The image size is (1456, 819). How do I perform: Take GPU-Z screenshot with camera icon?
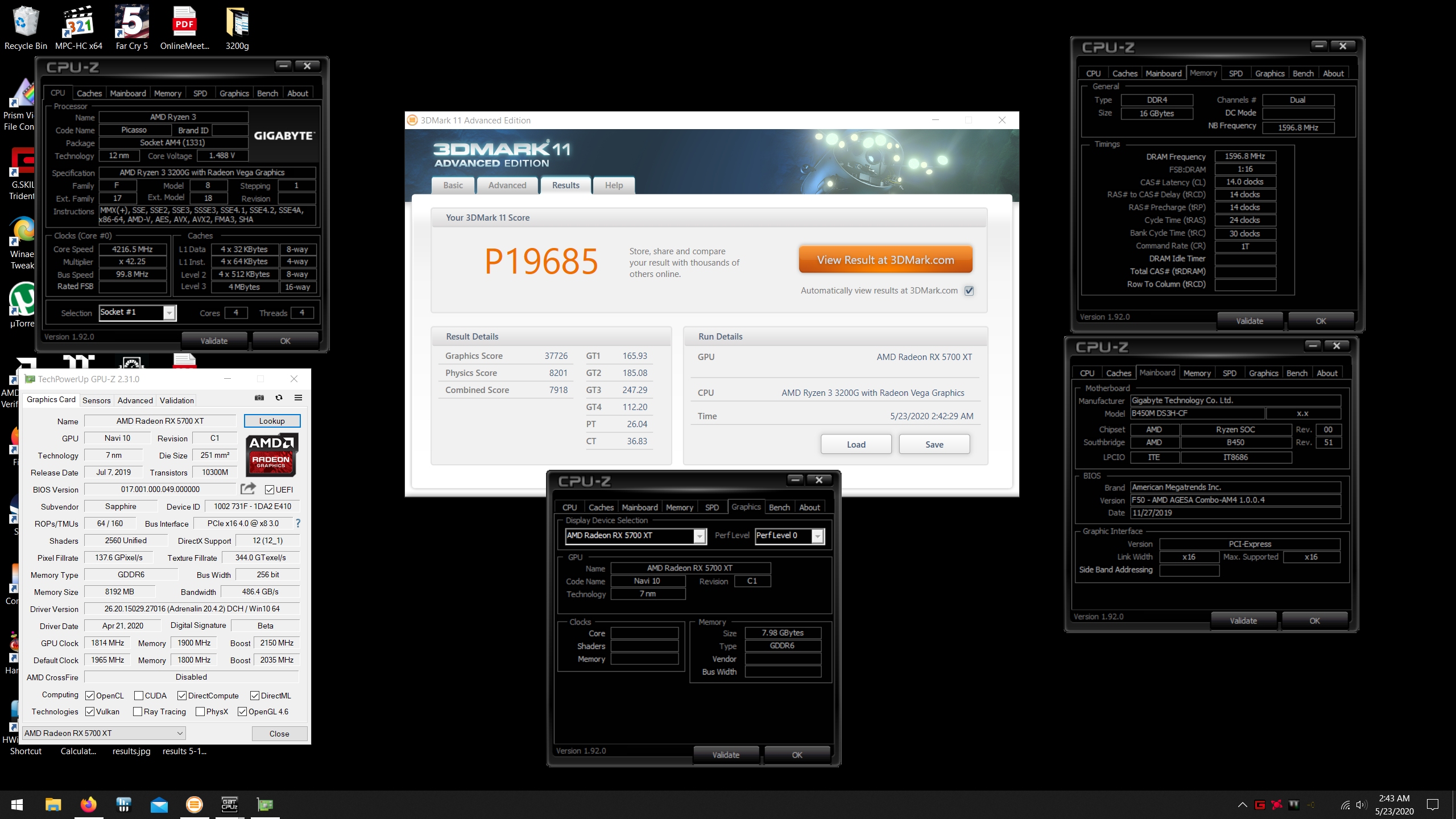click(259, 398)
